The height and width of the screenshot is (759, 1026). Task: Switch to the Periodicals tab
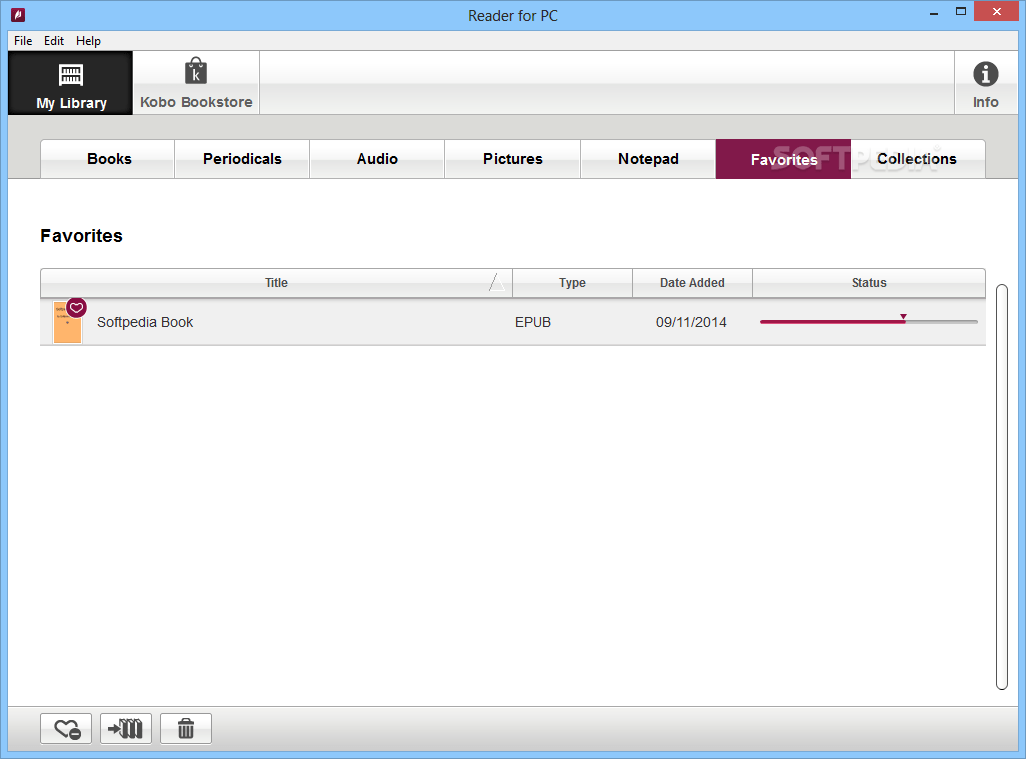242,159
